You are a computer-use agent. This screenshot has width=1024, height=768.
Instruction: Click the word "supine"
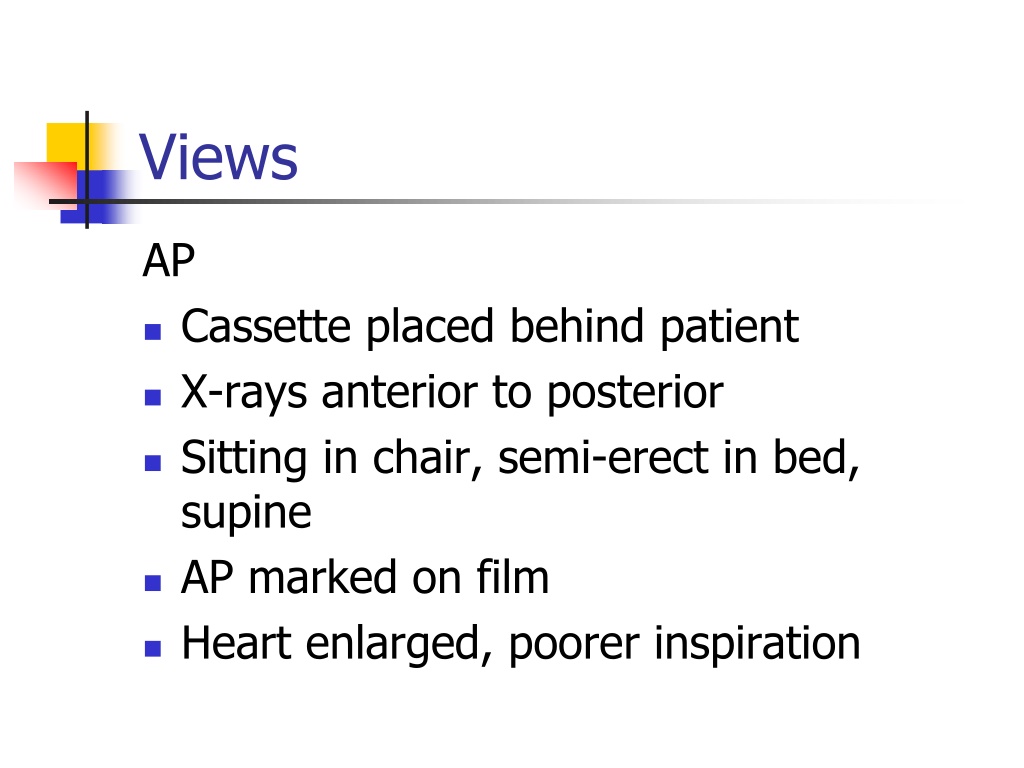tap(246, 515)
